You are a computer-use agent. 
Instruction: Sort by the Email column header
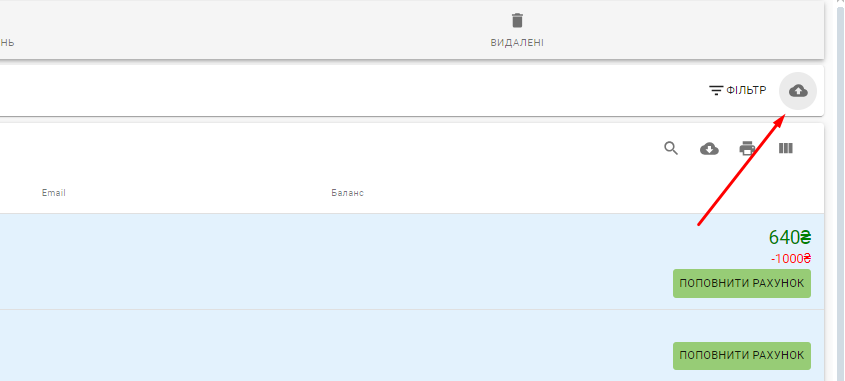pyautogui.click(x=54, y=193)
